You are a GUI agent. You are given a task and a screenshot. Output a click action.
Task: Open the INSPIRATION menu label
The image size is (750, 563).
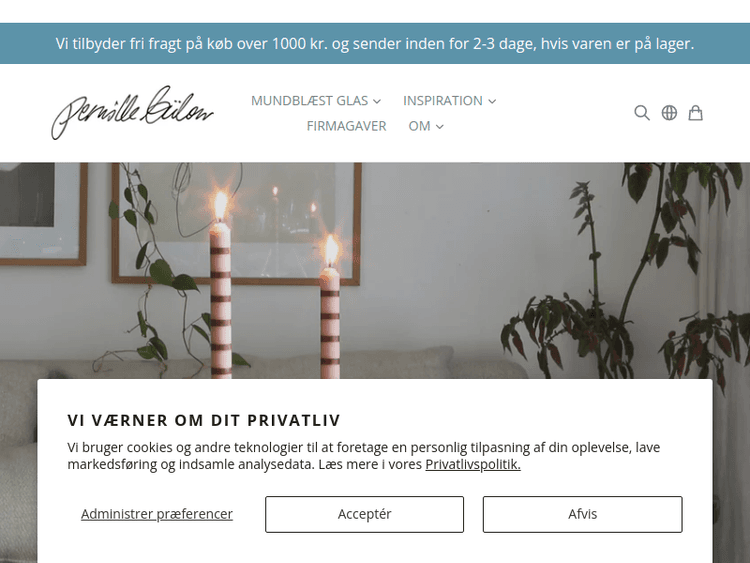point(443,100)
